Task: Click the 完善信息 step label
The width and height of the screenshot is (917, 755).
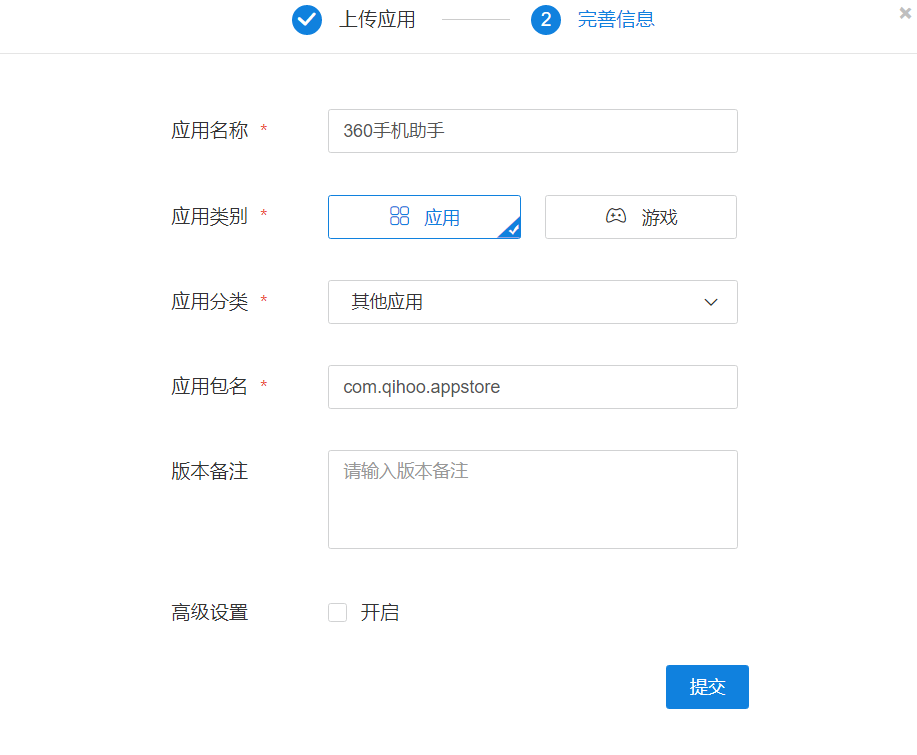Action: point(616,19)
